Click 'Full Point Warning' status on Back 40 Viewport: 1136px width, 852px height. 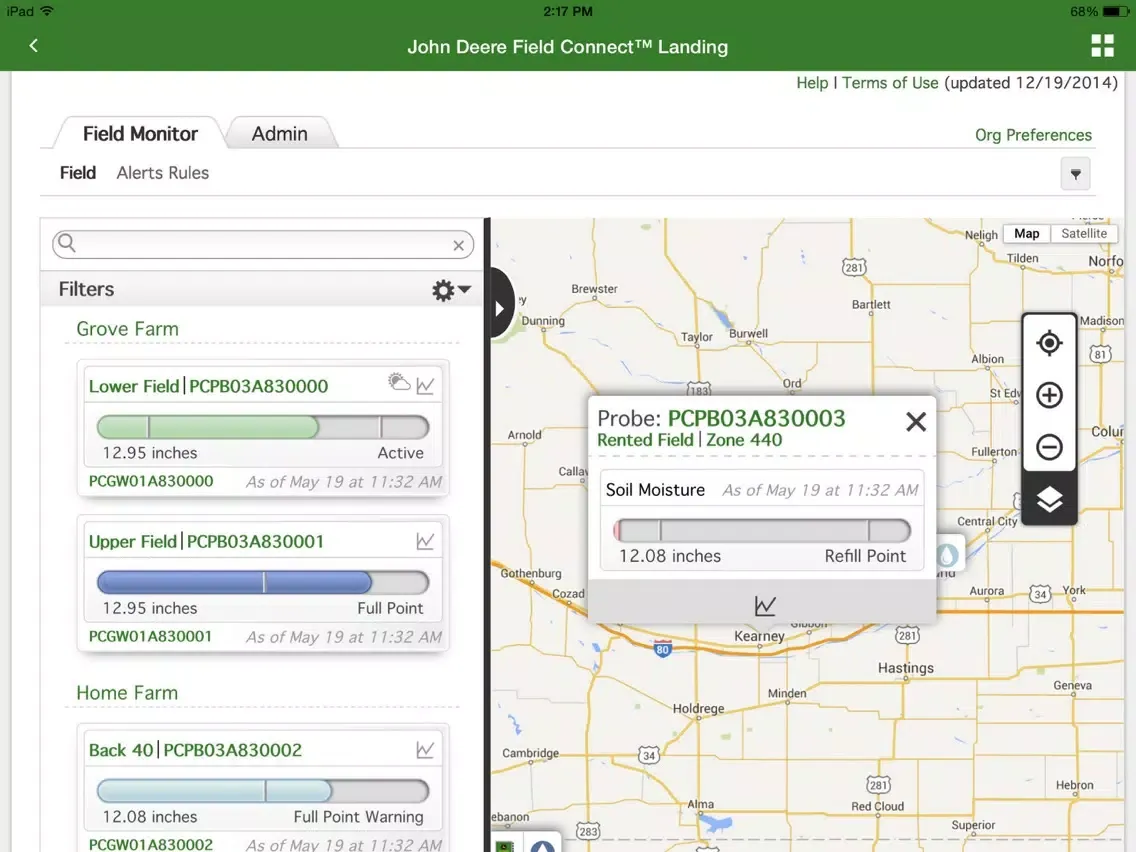tap(358, 816)
